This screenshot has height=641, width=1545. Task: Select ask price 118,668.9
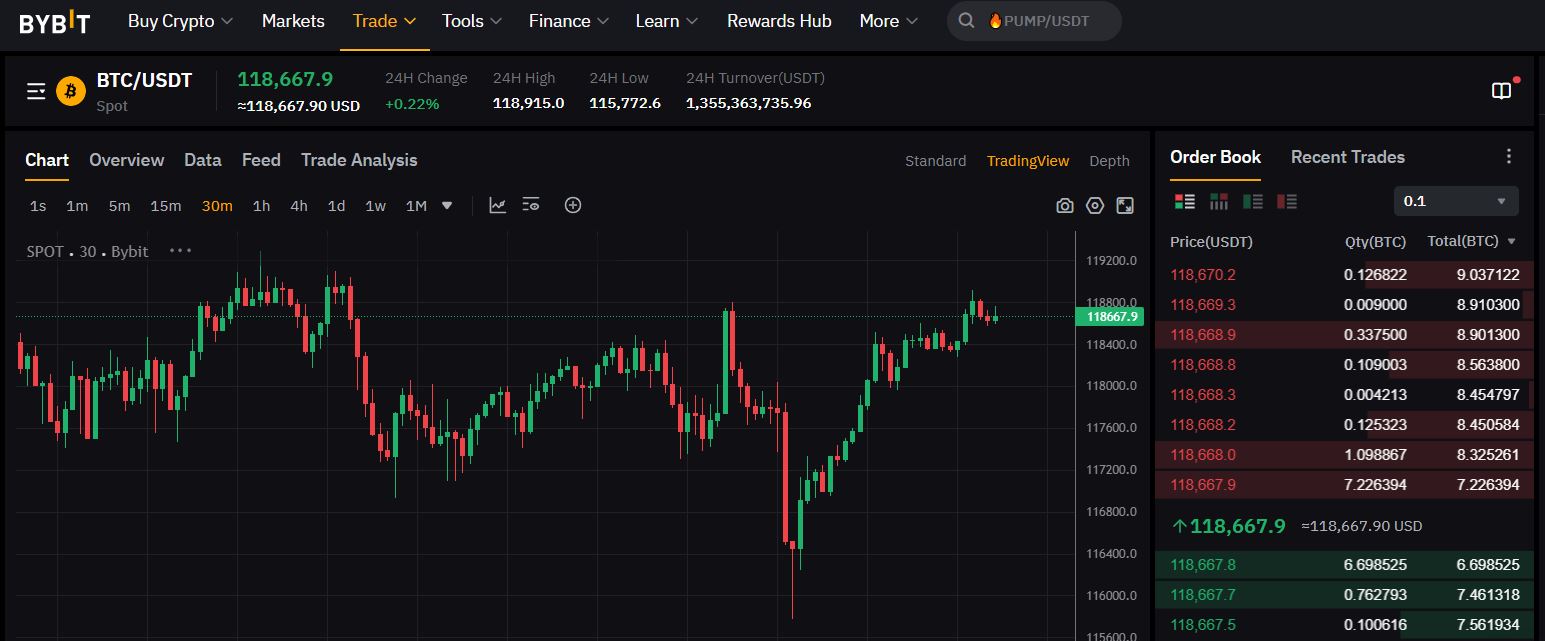pyautogui.click(x=1203, y=335)
